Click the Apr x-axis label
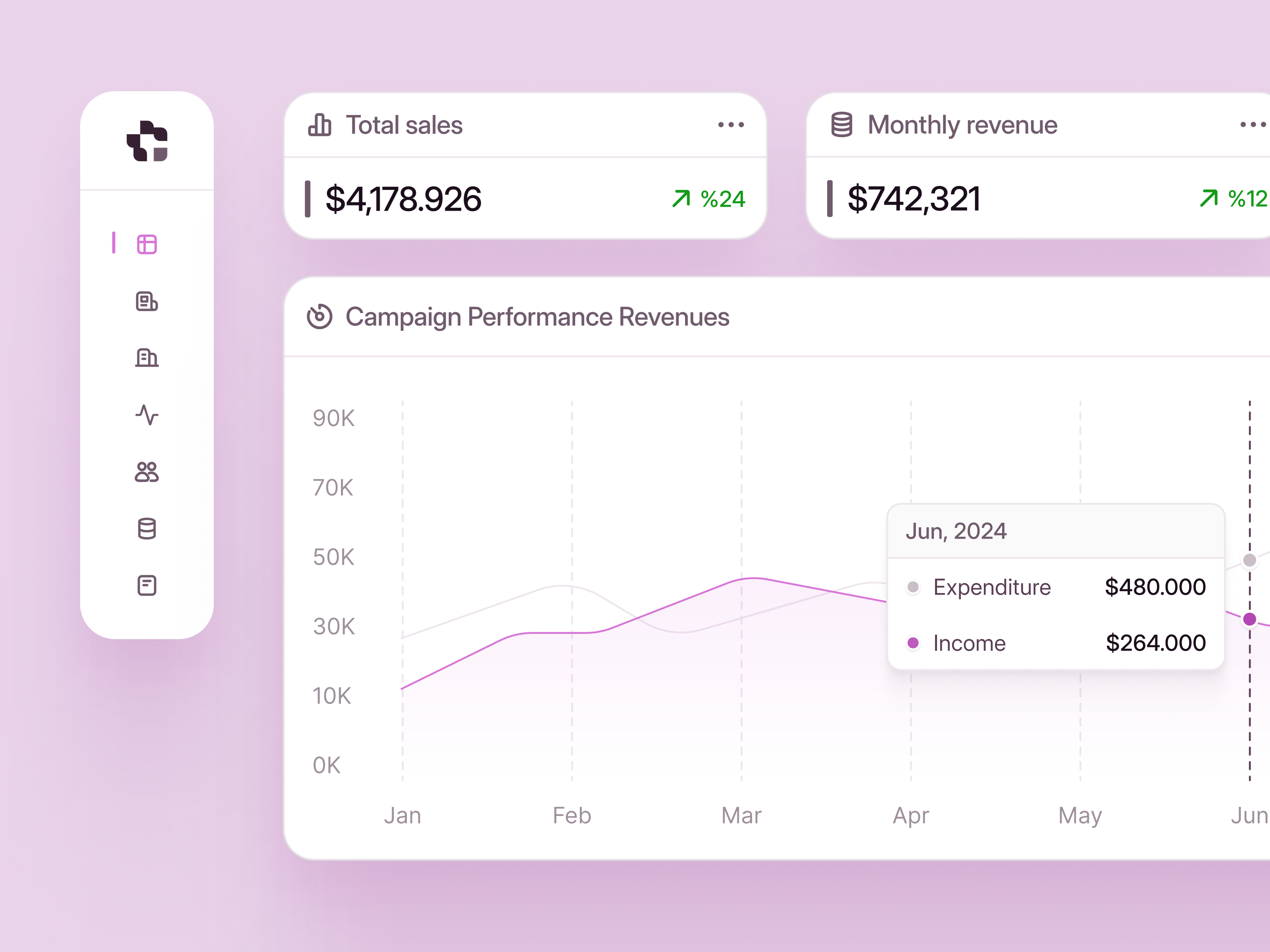The width and height of the screenshot is (1270, 952). pyautogui.click(x=910, y=817)
